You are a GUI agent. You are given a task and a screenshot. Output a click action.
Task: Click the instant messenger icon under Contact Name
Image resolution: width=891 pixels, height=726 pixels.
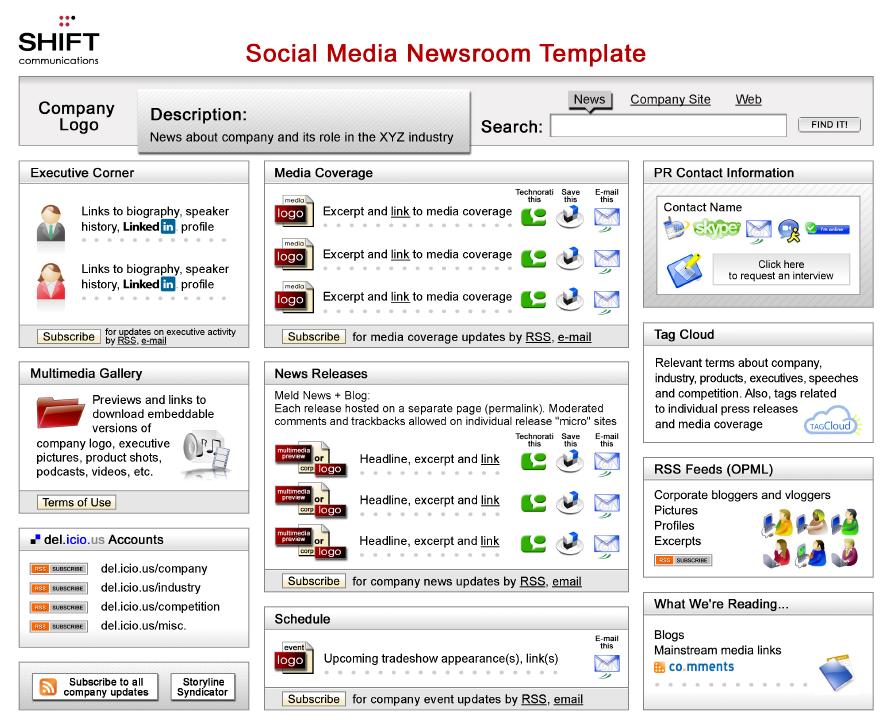click(789, 230)
